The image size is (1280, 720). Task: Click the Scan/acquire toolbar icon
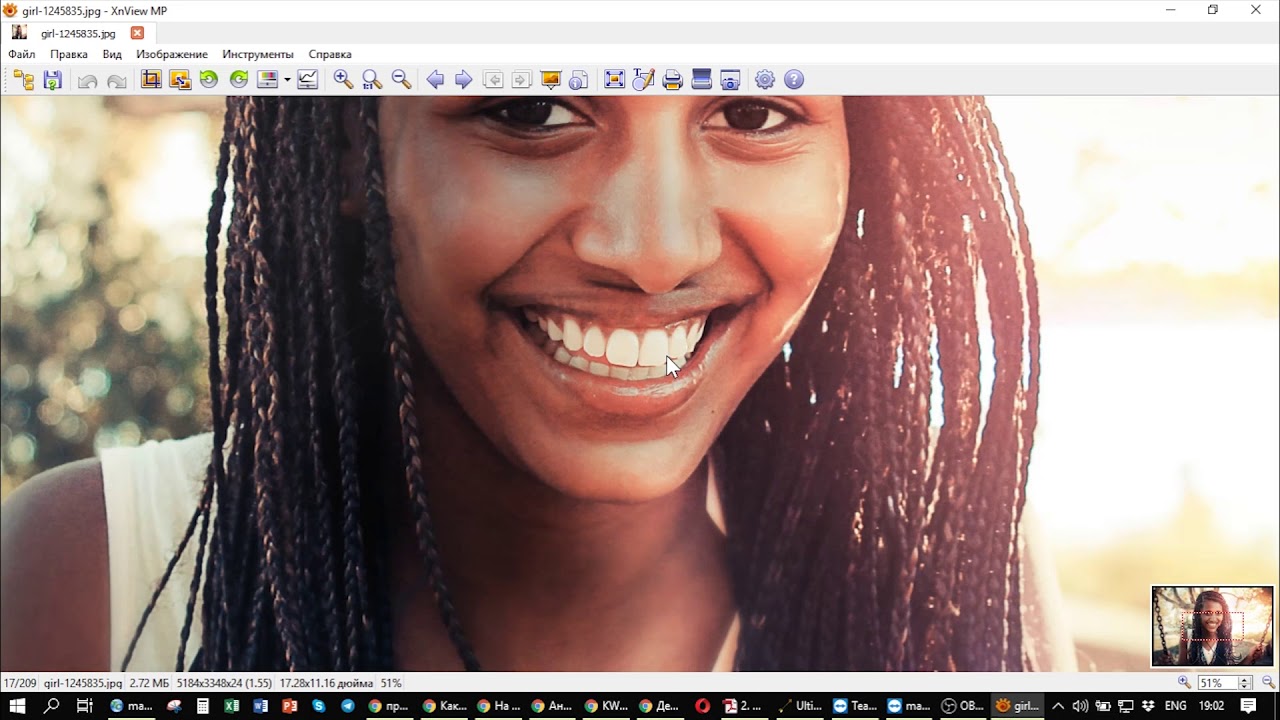pos(701,80)
